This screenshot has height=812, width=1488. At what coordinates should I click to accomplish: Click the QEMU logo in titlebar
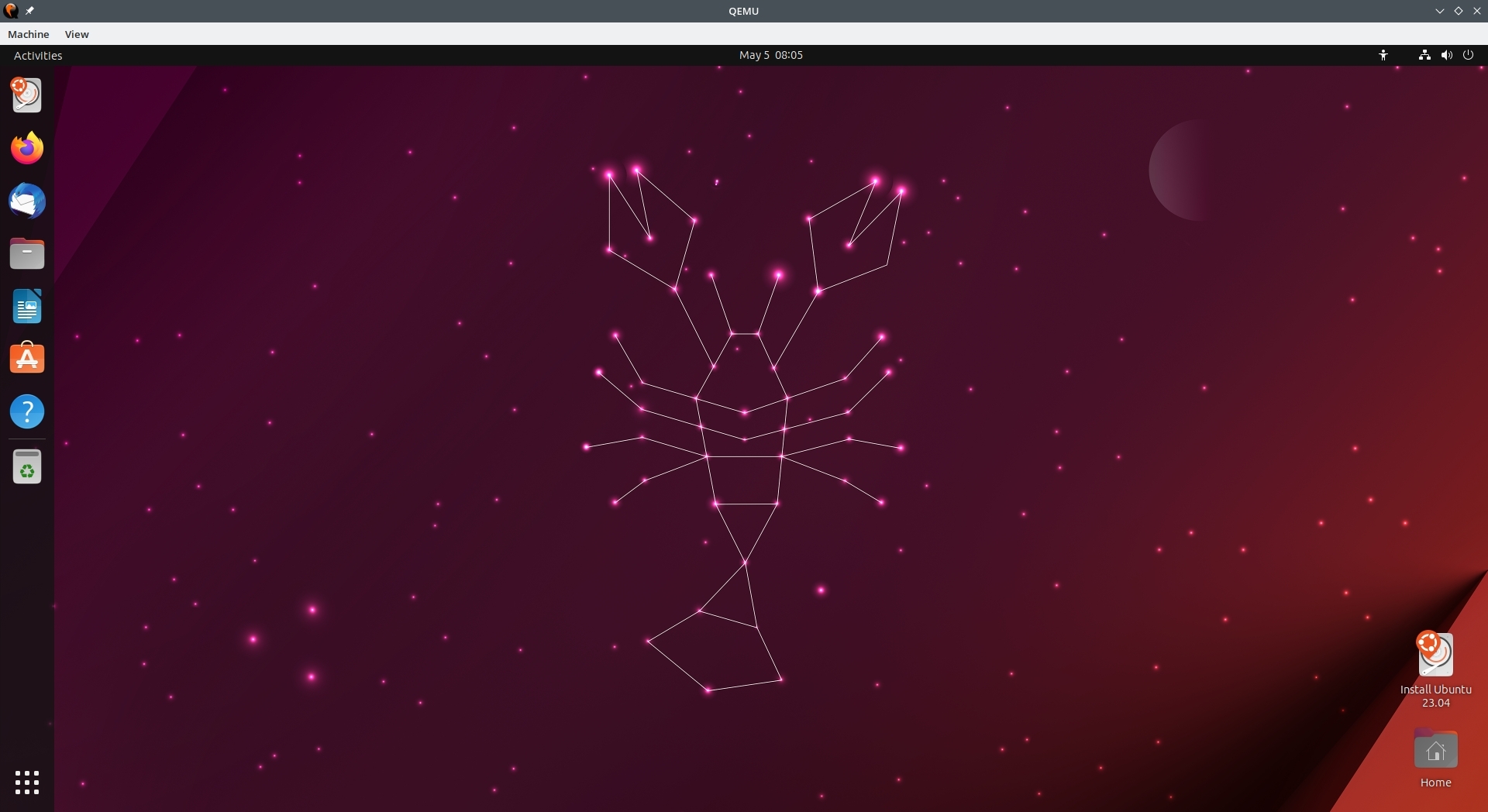pyautogui.click(x=11, y=11)
